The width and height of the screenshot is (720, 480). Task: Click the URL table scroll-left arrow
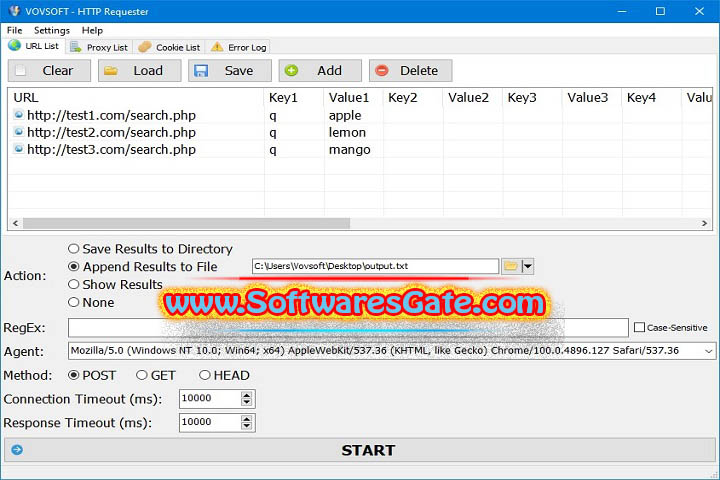coord(15,223)
